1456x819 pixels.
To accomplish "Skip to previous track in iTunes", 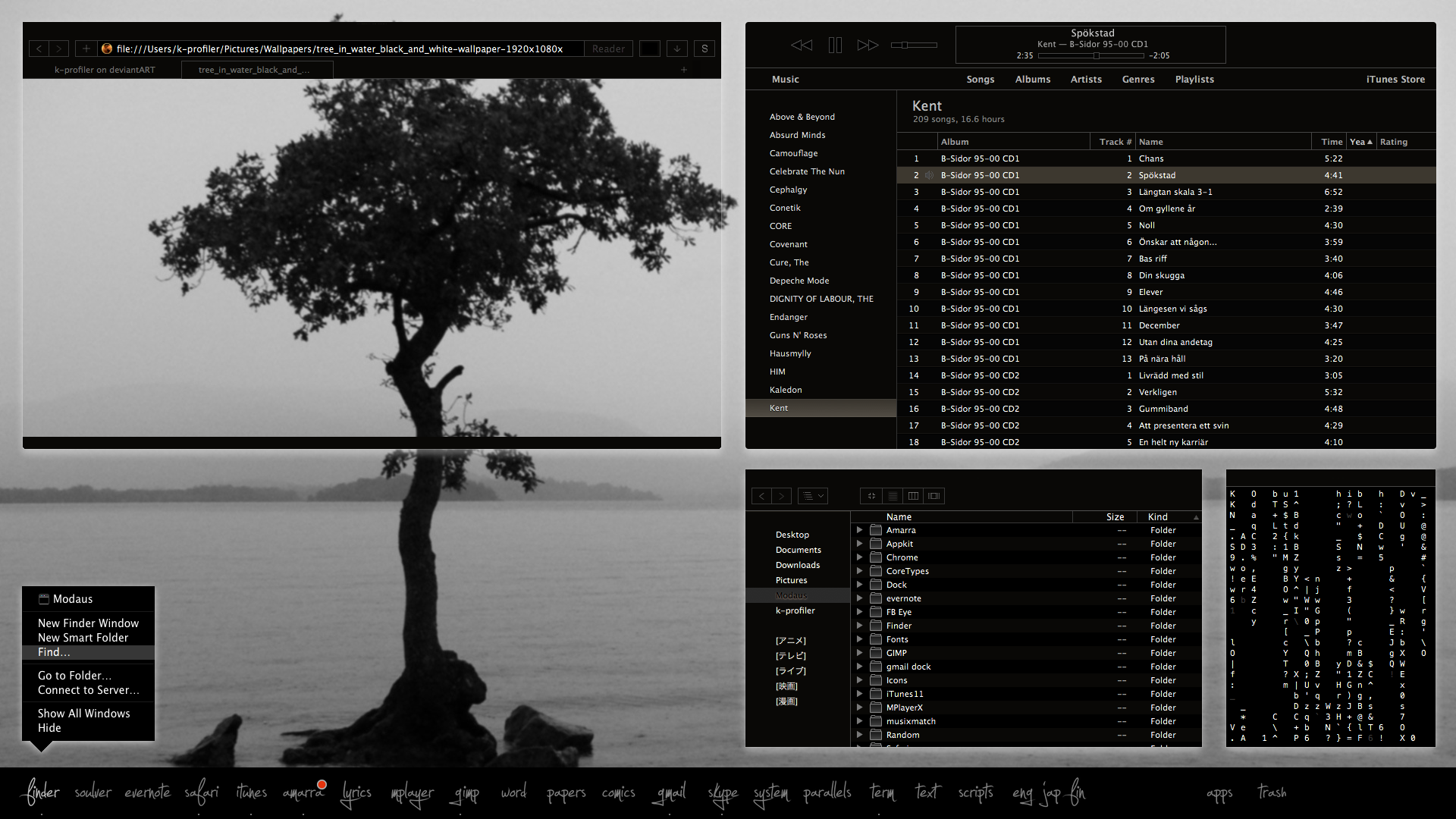I will tap(802, 45).
